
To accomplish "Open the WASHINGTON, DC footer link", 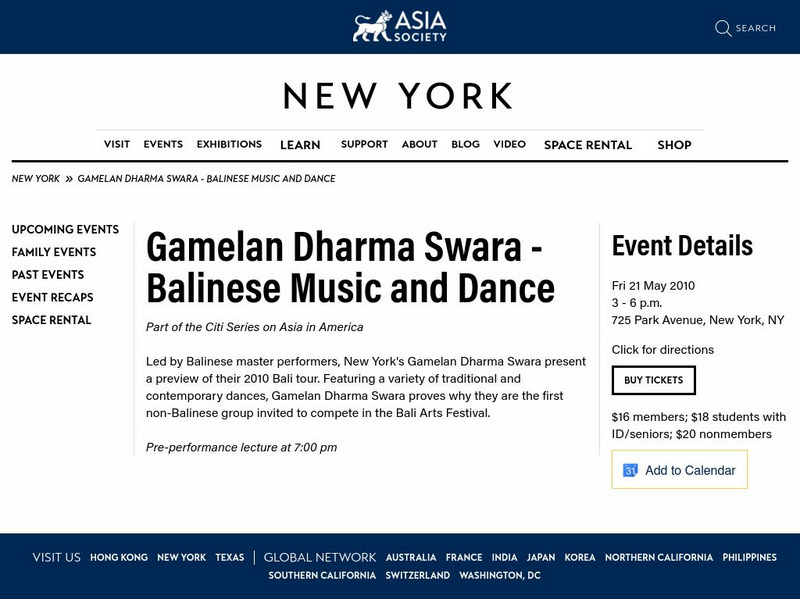I will coord(500,576).
